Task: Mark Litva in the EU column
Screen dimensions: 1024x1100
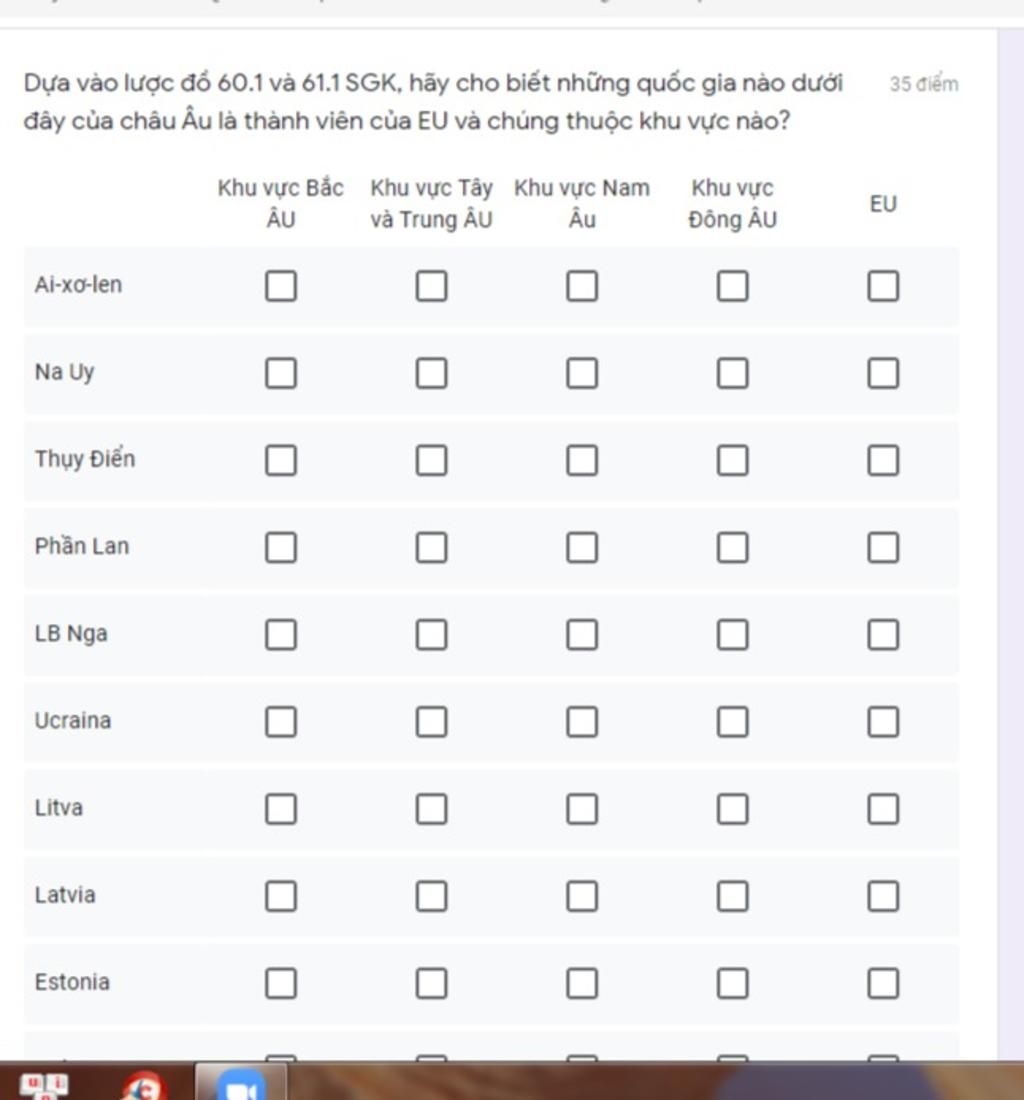Action: [x=883, y=808]
